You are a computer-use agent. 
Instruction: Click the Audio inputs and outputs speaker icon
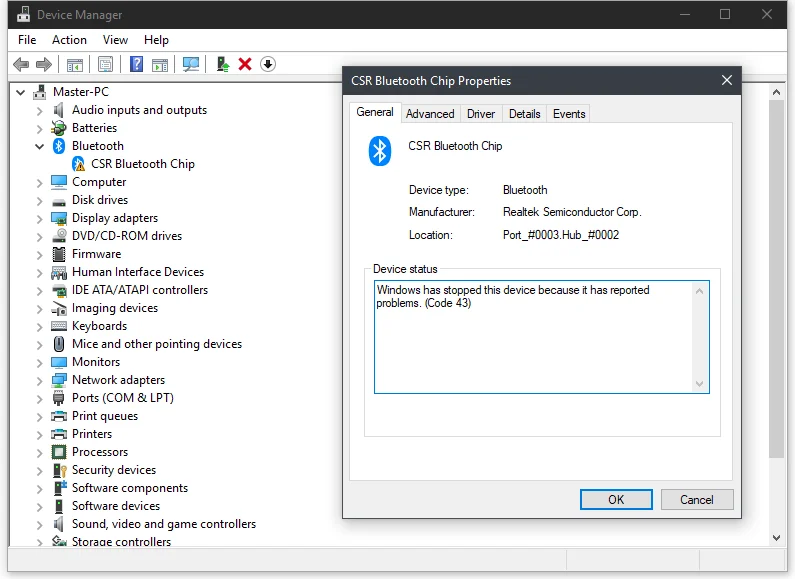[x=59, y=110]
